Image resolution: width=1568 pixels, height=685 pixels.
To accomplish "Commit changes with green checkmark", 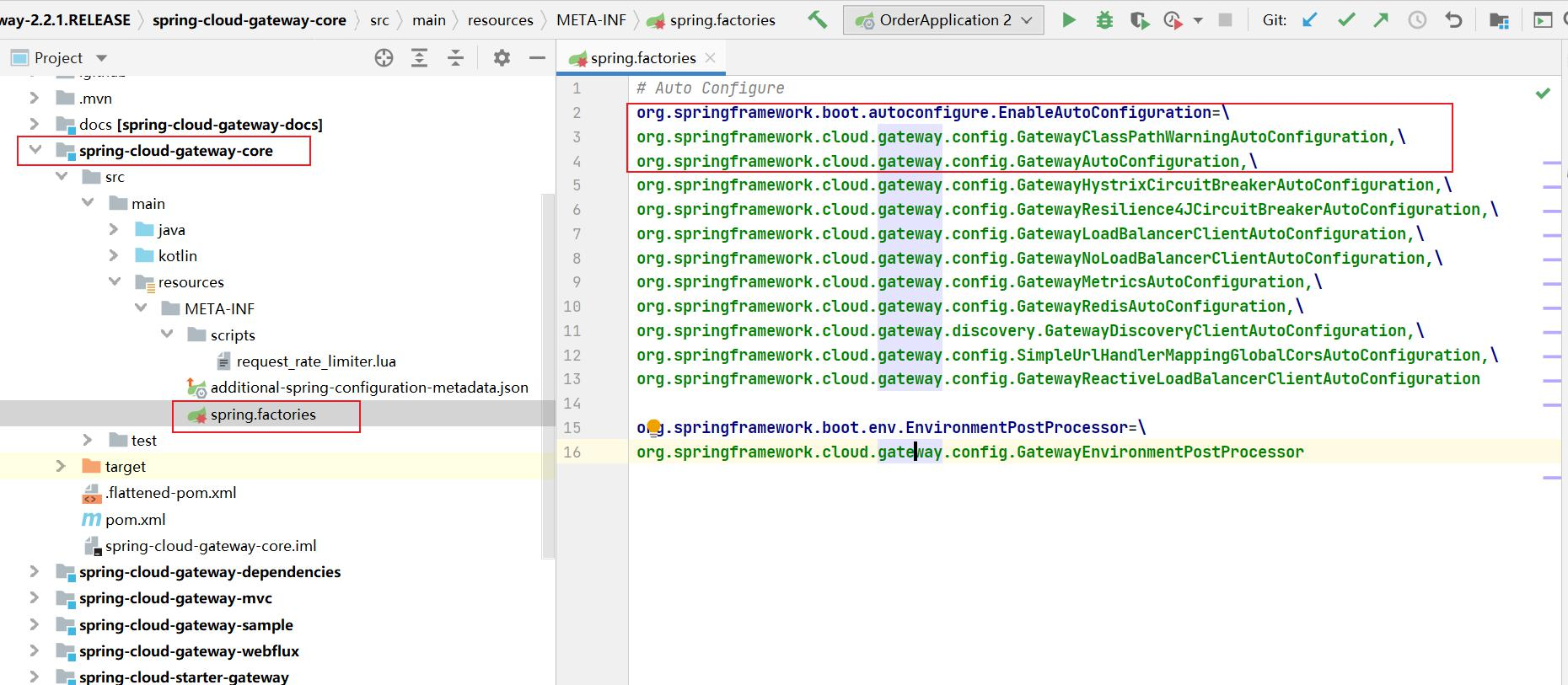I will tap(1346, 19).
